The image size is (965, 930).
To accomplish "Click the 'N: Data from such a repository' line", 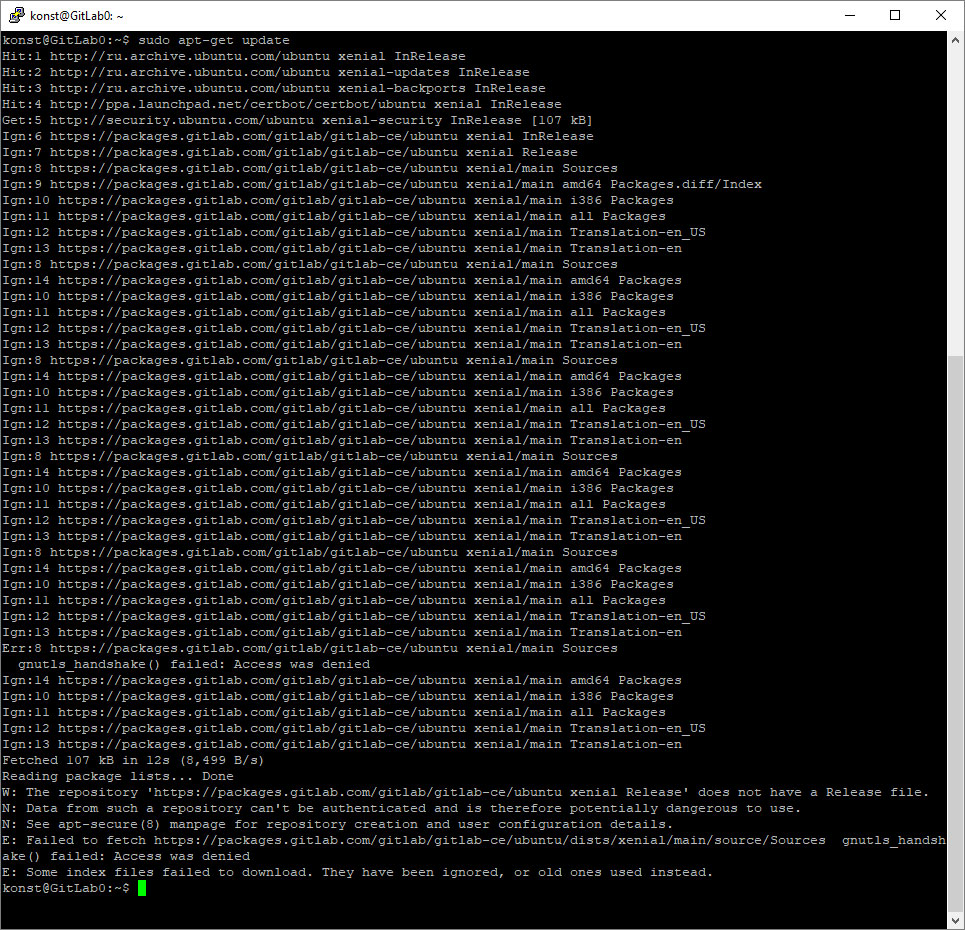I will [401, 808].
